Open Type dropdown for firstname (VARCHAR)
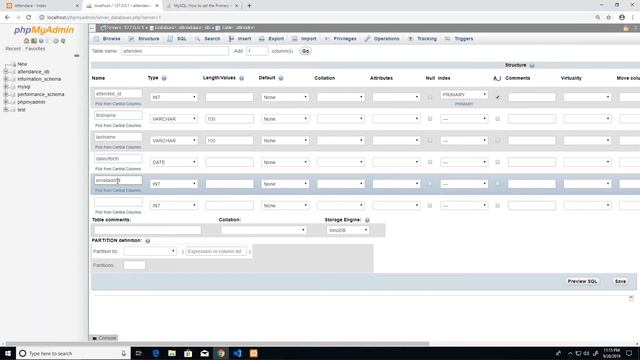Image resolution: width=640 pixels, height=360 pixels. (x=174, y=119)
